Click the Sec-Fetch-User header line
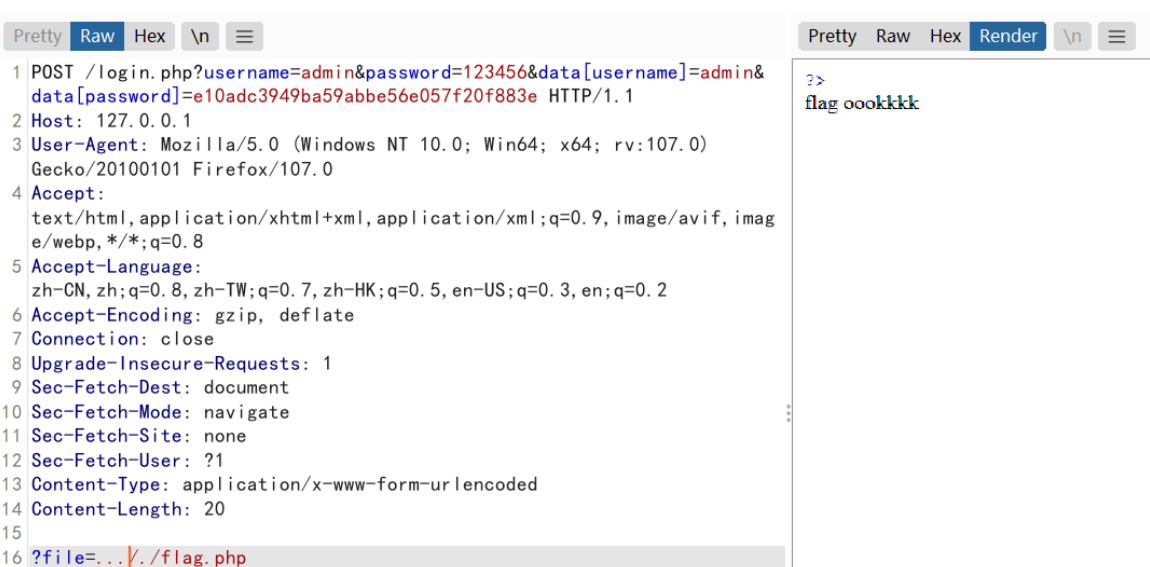 pos(128,460)
